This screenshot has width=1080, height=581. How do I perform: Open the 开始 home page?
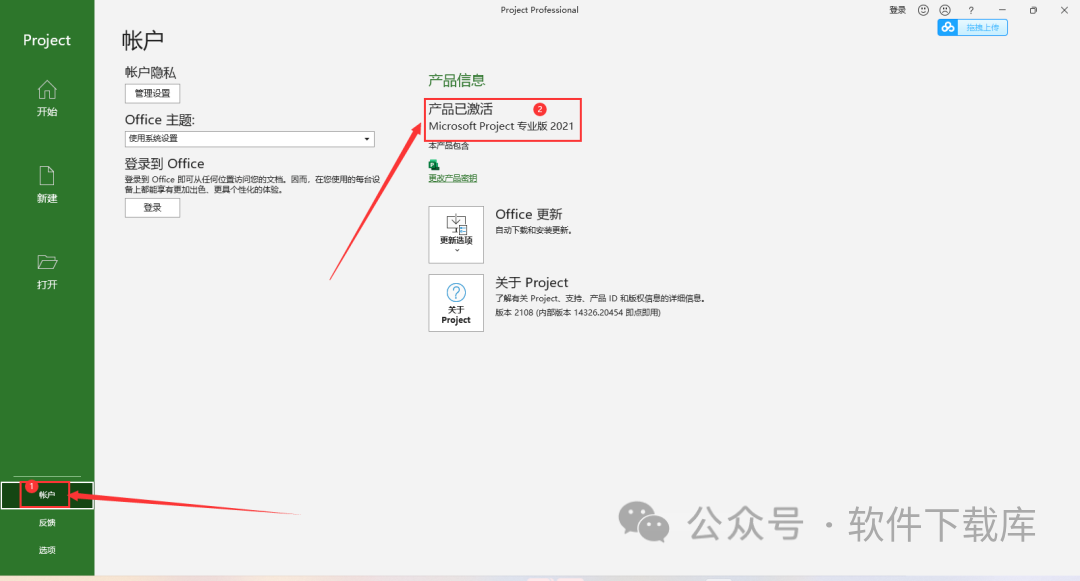pyautogui.click(x=47, y=98)
